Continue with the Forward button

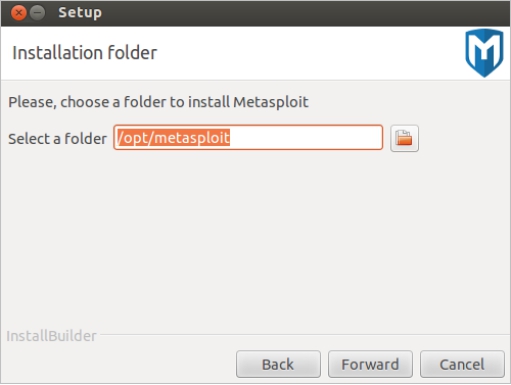point(370,364)
